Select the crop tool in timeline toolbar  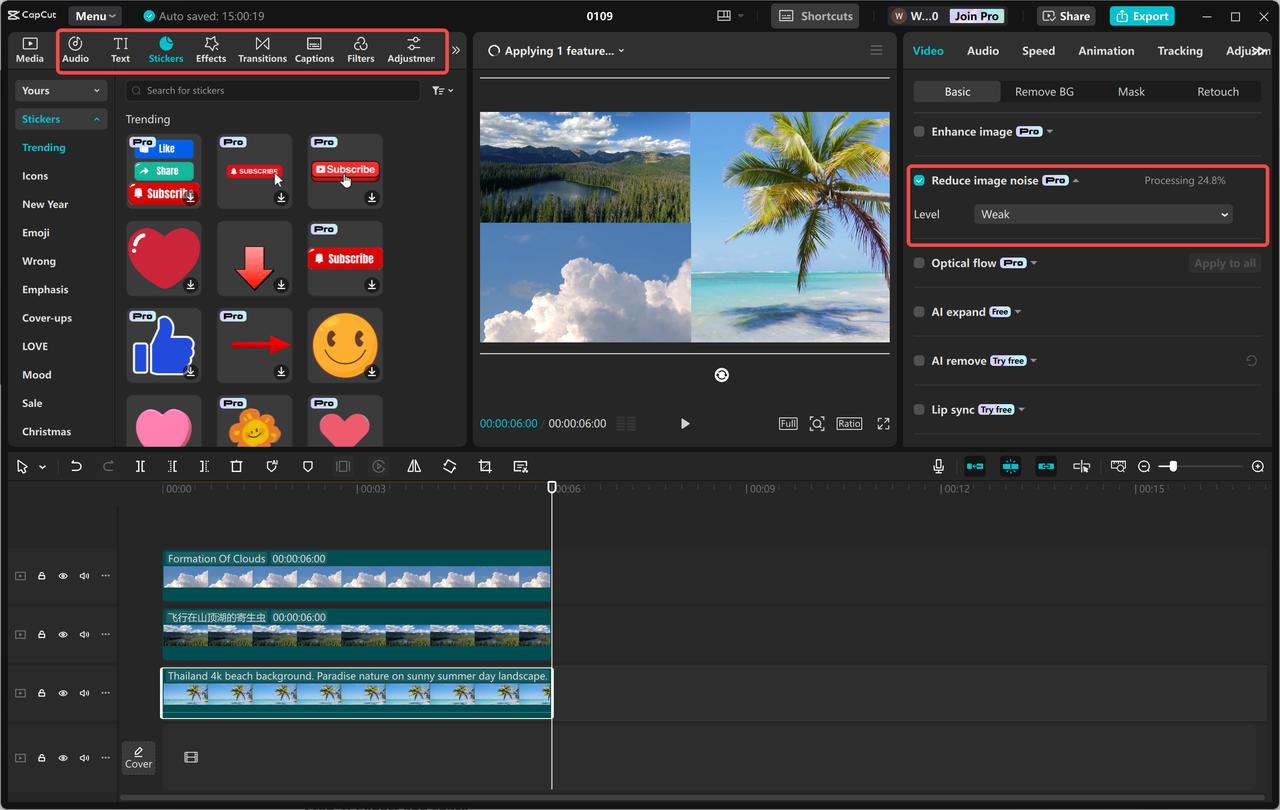click(485, 467)
